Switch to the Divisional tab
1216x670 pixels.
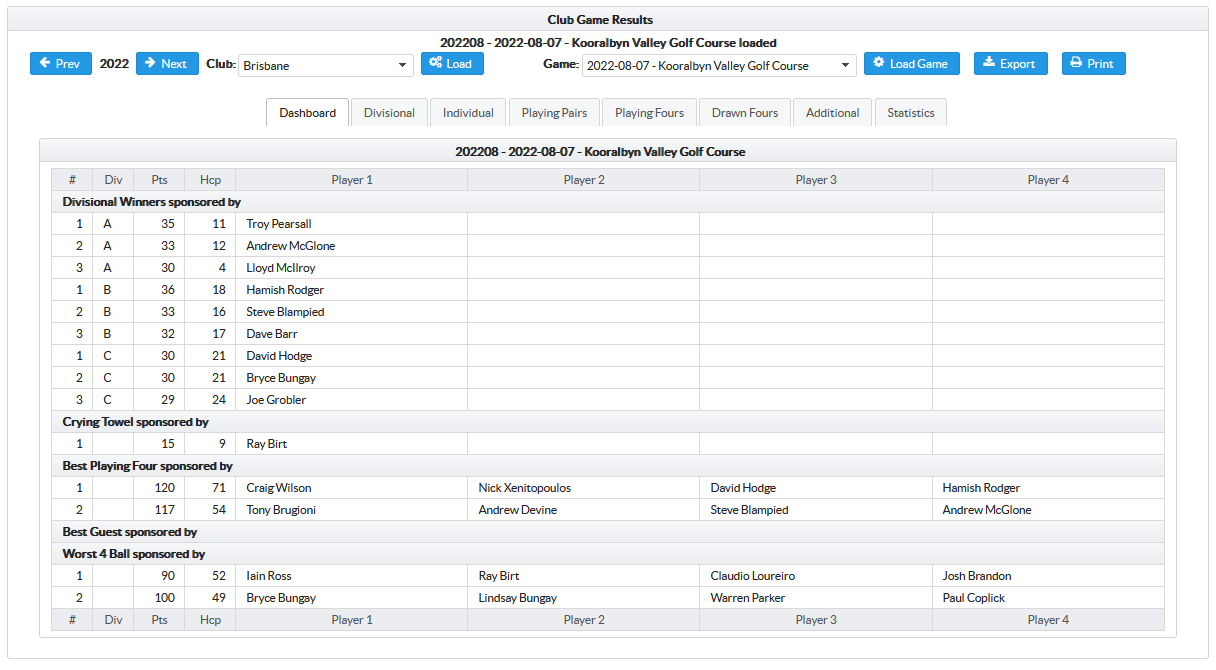[389, 113]
